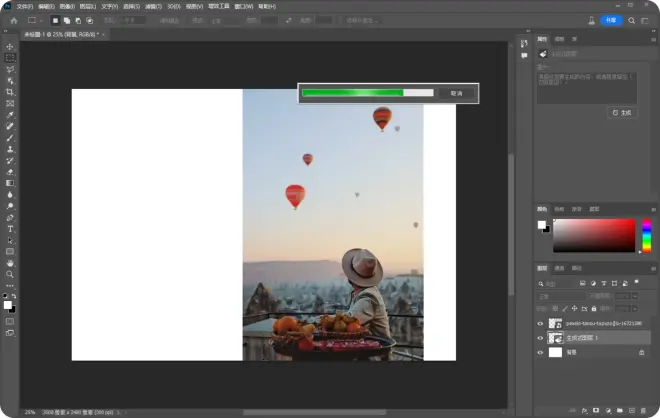Add layer style with fx icon
The height and width of the screenshot is (418, 660).
584,410
